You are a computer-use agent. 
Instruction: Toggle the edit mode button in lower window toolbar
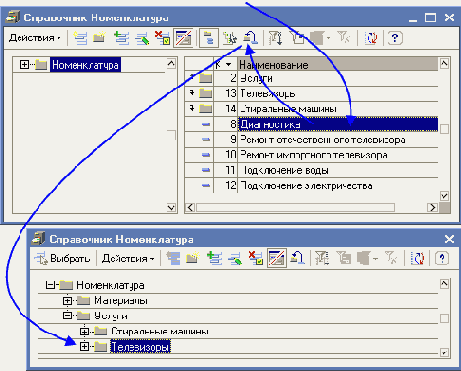point(277,258)
